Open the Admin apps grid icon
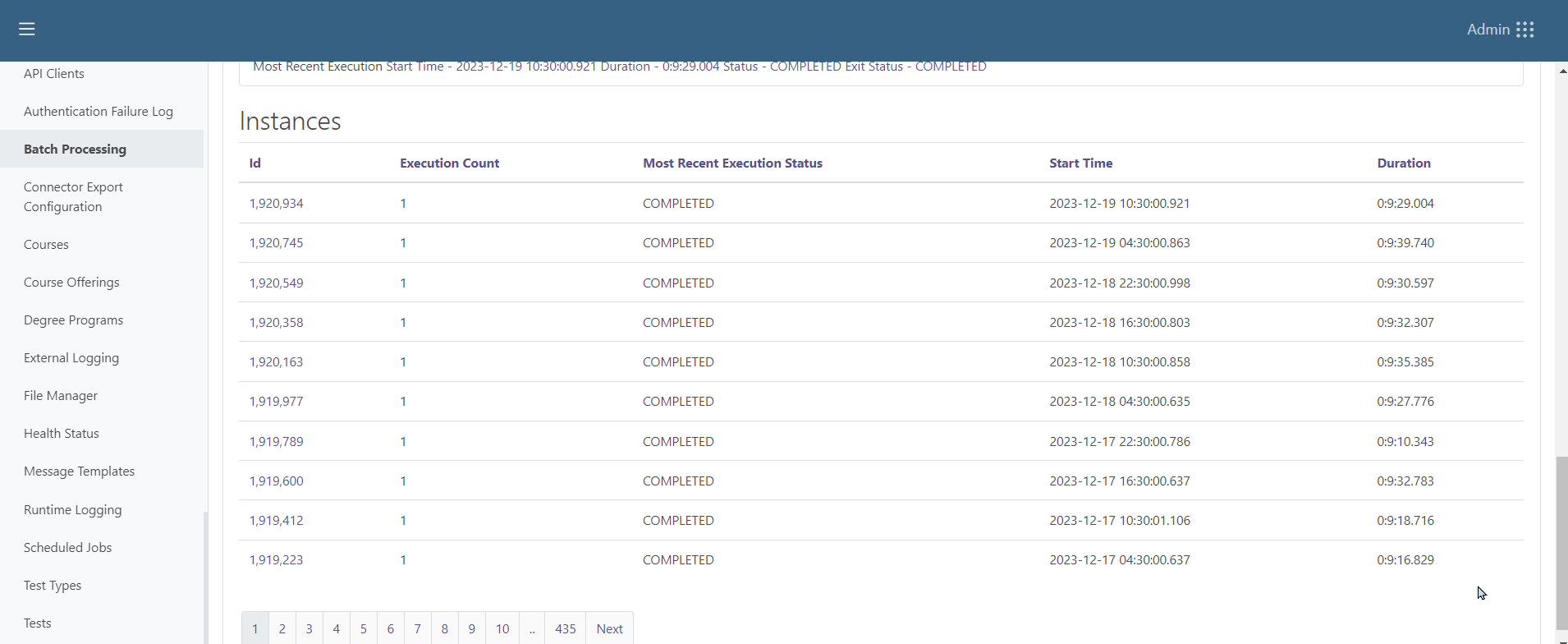The height and width of the screenshot is (644, 1568). pos(1525,30)
